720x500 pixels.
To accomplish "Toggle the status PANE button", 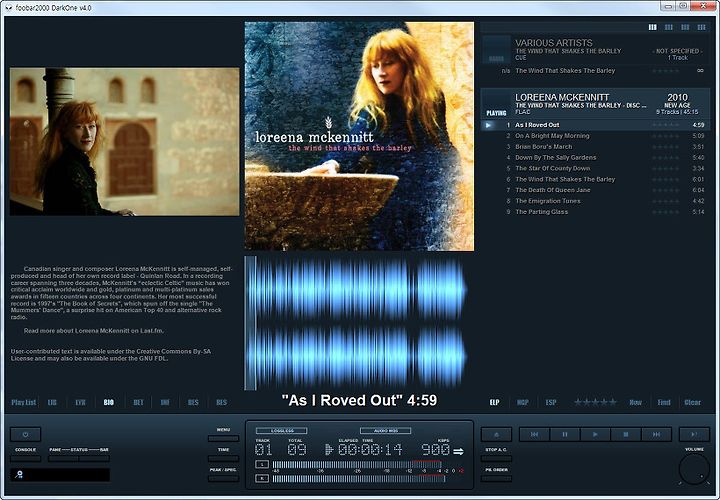I will click(63, 458).
